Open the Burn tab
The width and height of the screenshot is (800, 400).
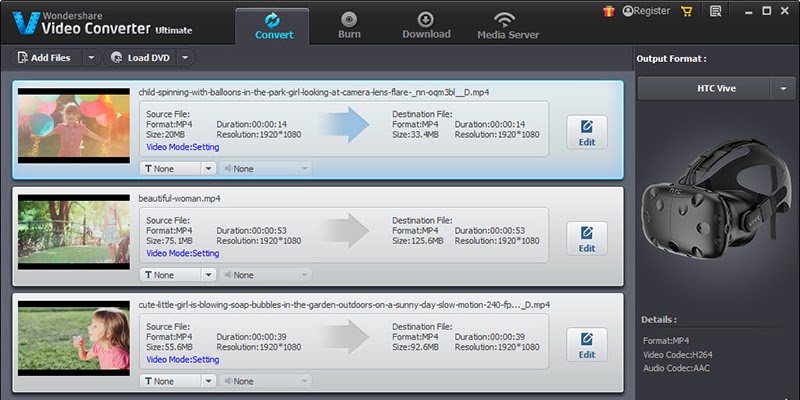click(x=349, y=26)
